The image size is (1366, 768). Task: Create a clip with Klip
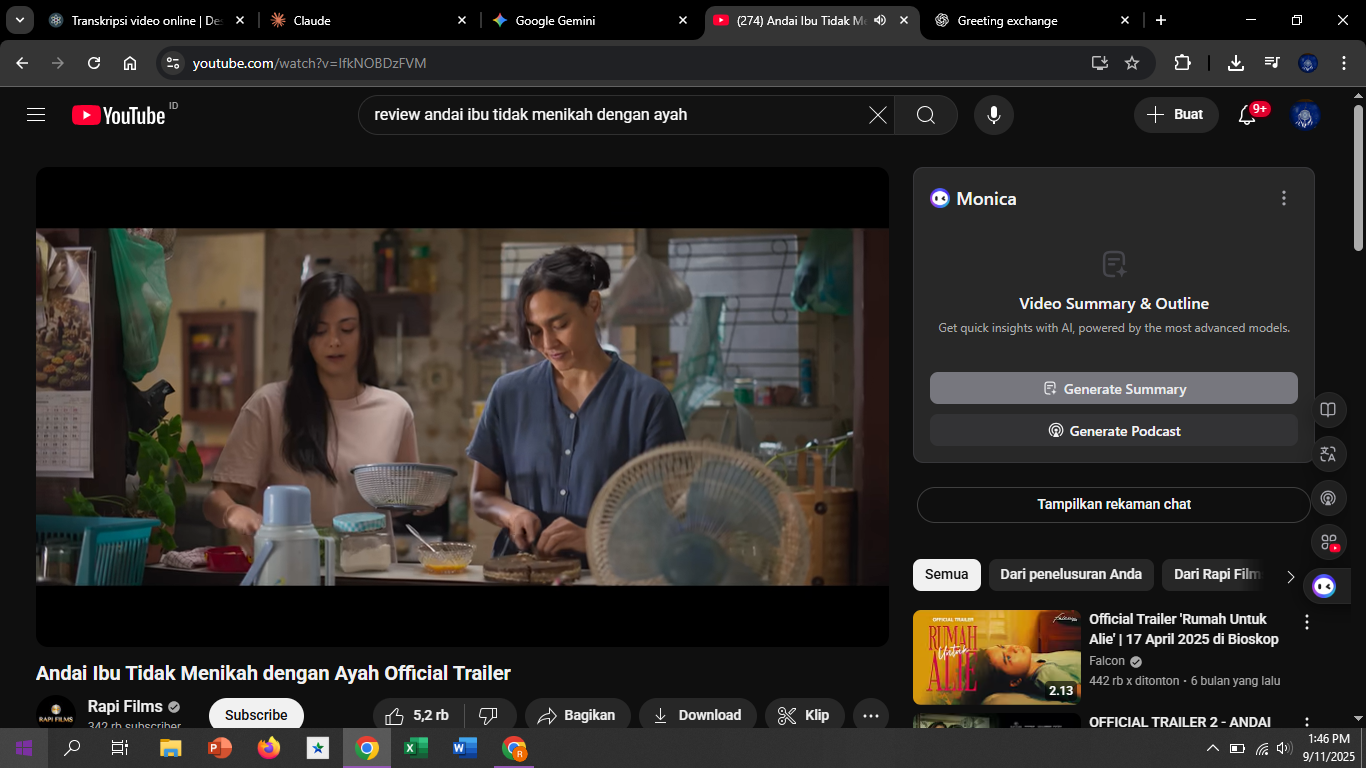click(x=804, y=716)
